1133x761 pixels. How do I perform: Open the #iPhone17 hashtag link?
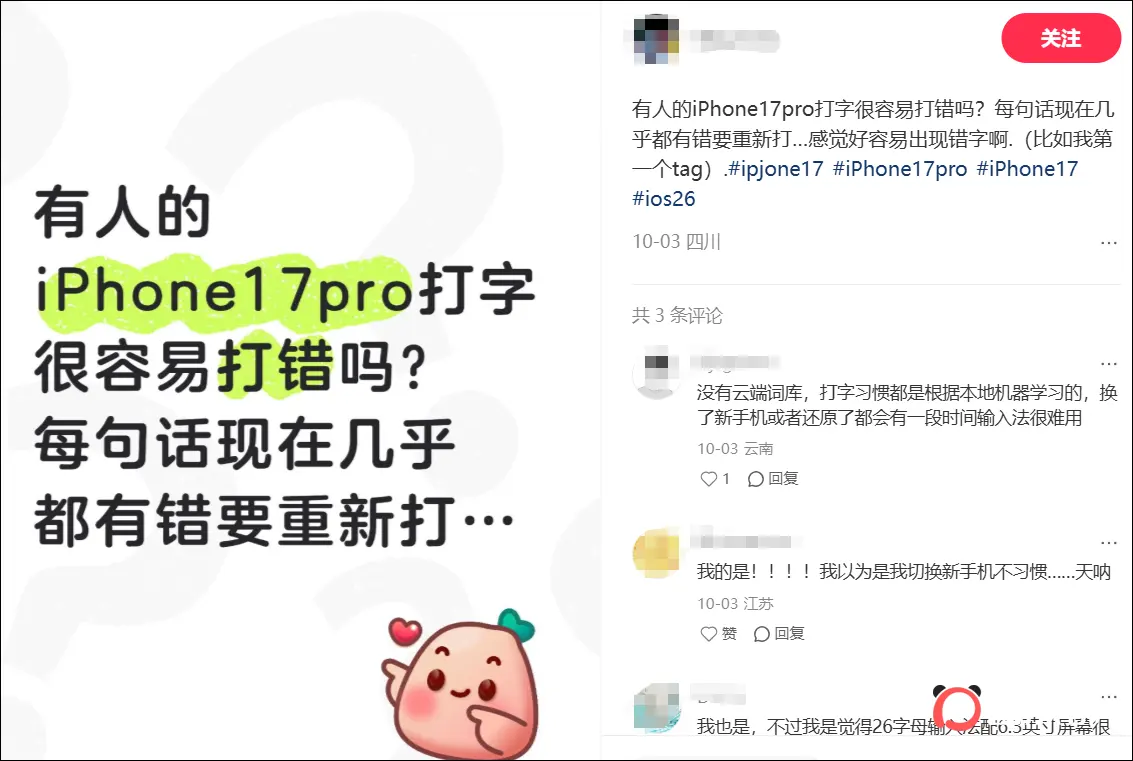[x=1027, y=169]
